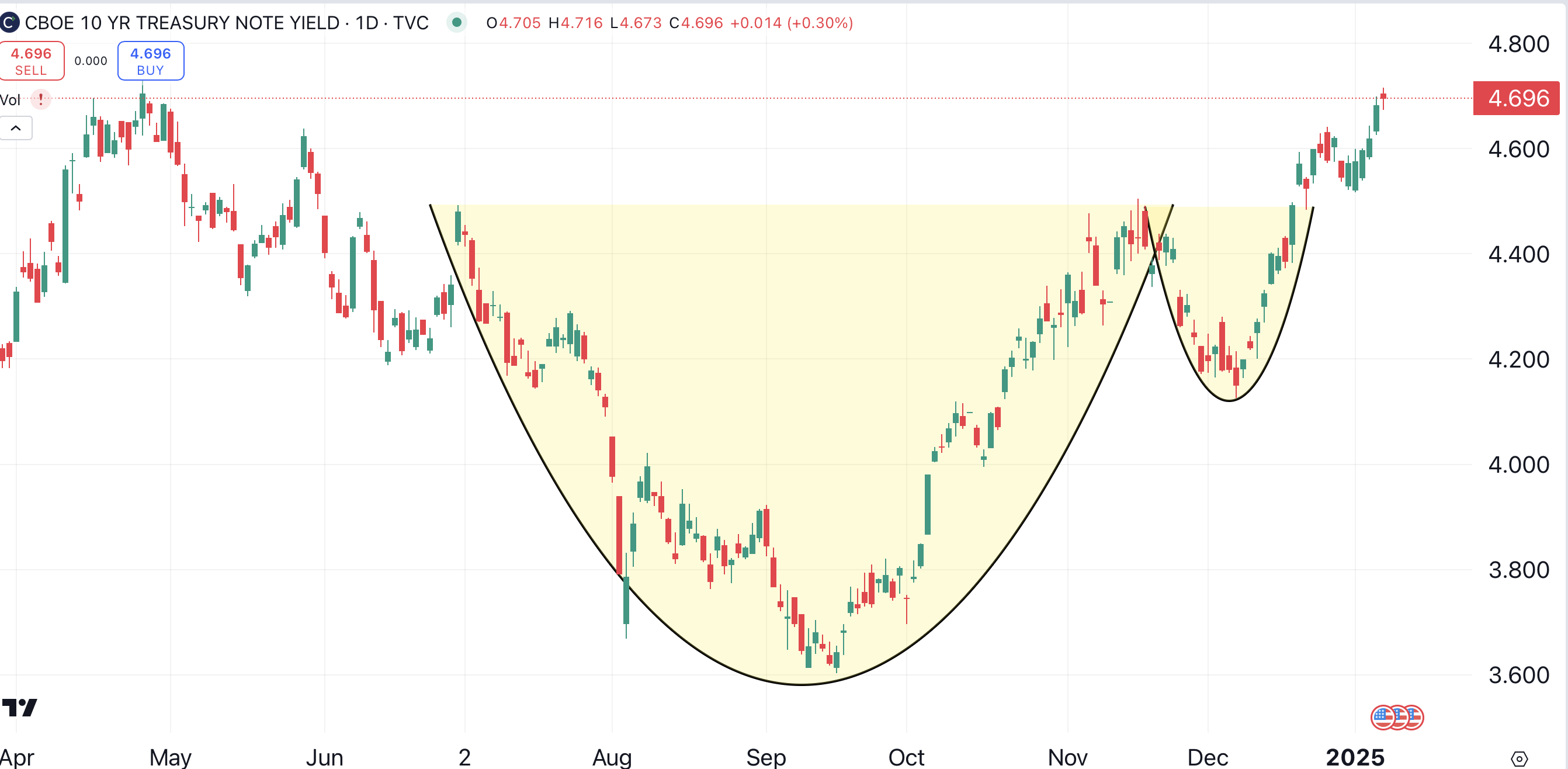
Task: Click the Sep label on time axis
Action: coord(766,757)
